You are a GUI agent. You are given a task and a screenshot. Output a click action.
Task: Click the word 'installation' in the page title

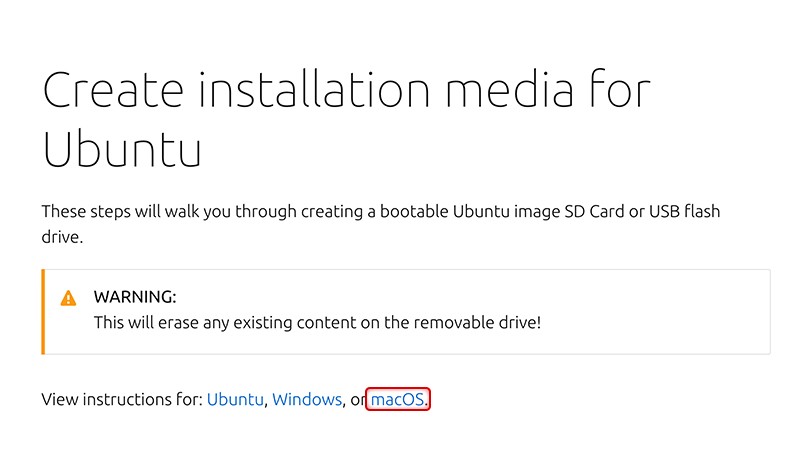point(314,89)
